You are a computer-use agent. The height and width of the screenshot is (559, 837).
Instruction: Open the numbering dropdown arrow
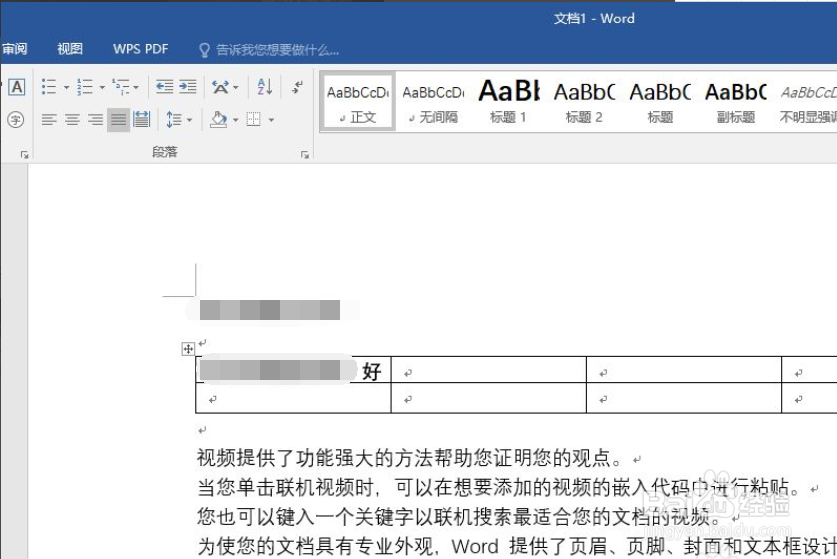(x=102, y=88)
